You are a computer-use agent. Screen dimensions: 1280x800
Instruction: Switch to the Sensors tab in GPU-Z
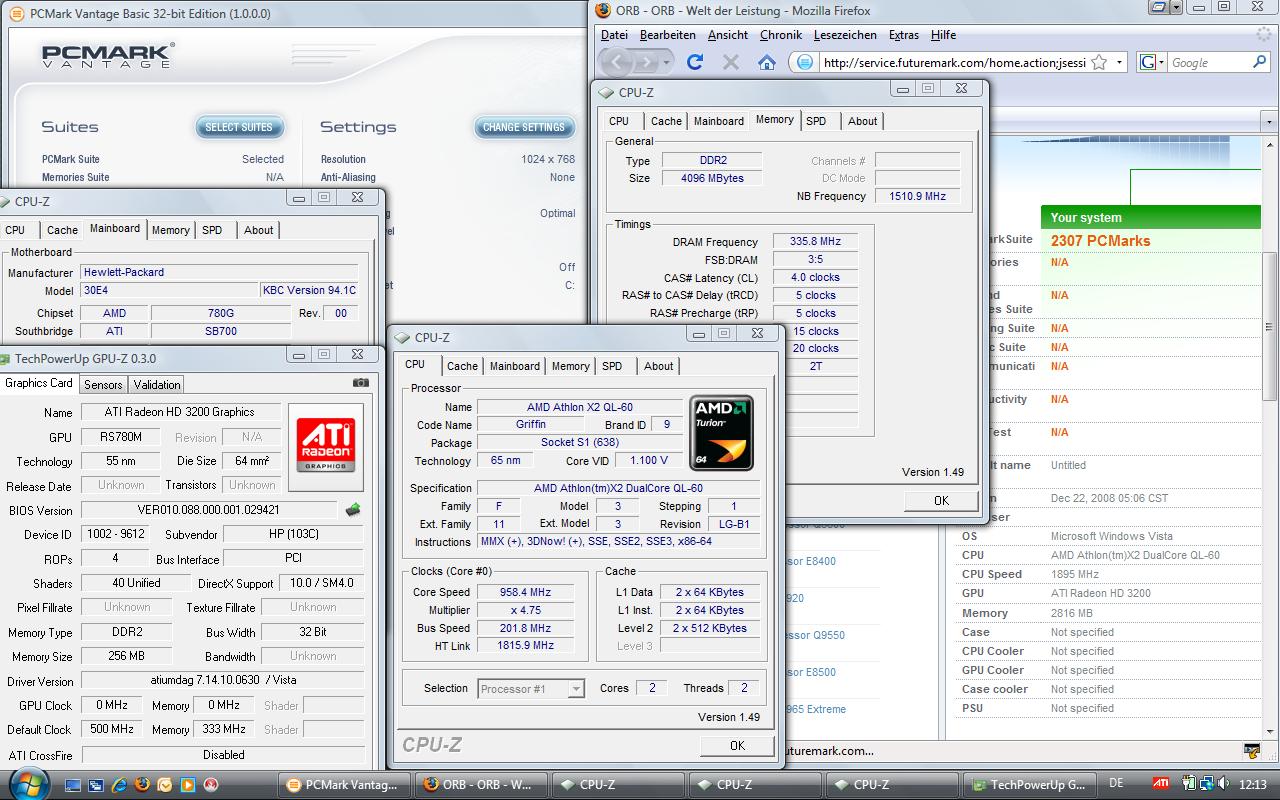pyautogui.click(x=103, y=385)
